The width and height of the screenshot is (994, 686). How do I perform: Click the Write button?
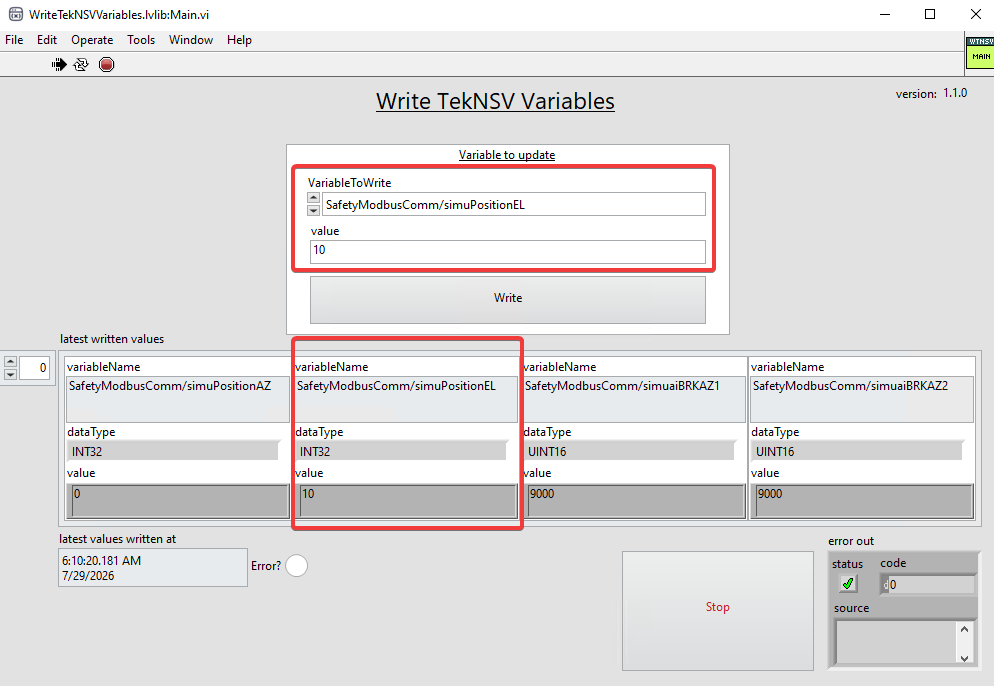(x=508, y=299)
